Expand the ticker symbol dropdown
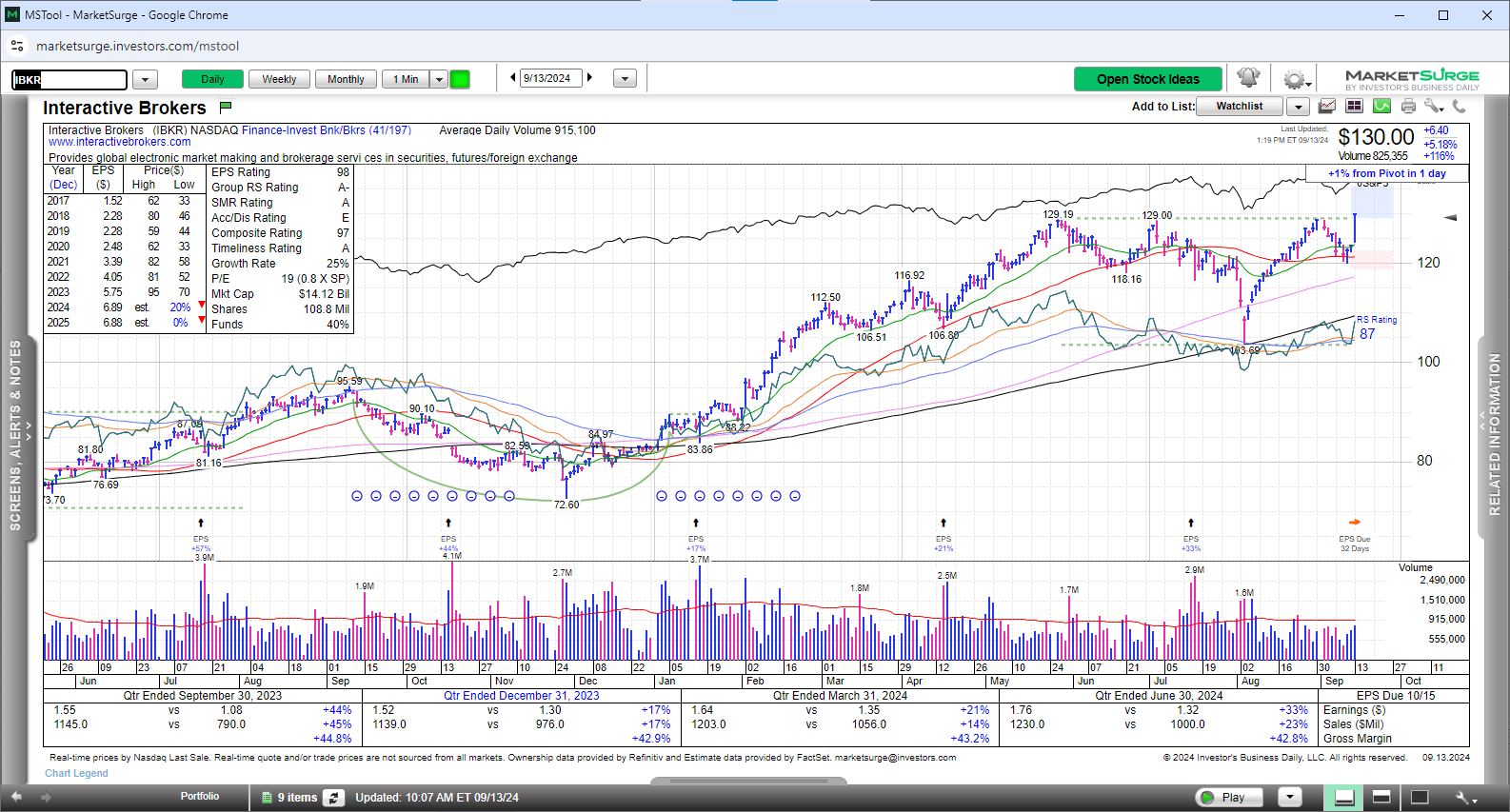This screenshot has width=1510, height=812. [x=145, y=79]
